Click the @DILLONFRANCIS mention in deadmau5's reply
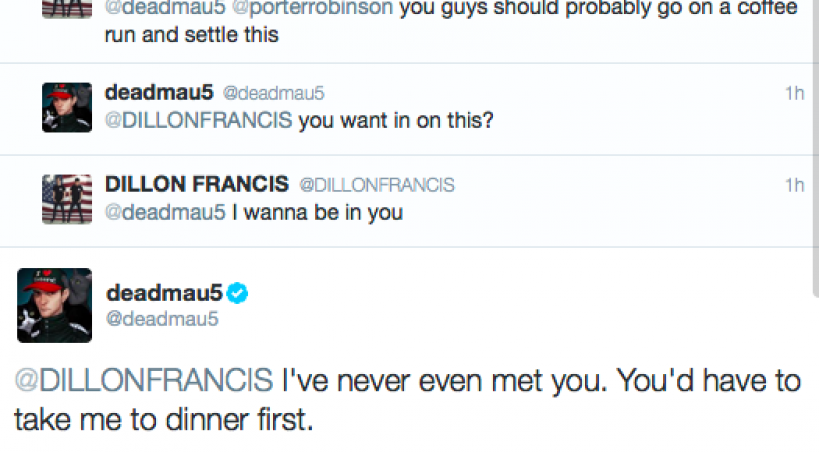The image size is (819, 452). pyautogui.click(x=198, y=120)
